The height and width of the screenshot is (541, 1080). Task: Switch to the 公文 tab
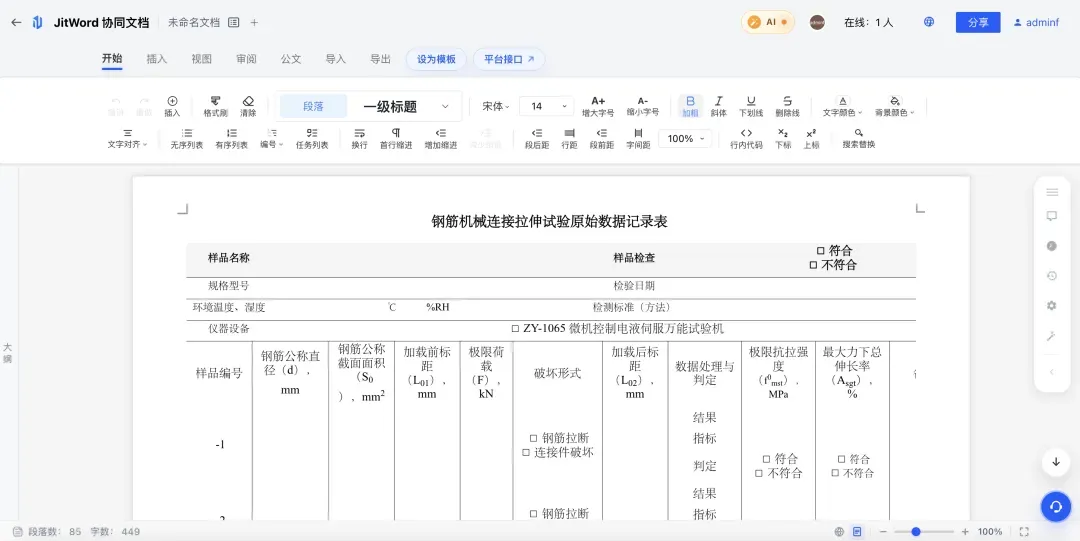coord(291,59)
